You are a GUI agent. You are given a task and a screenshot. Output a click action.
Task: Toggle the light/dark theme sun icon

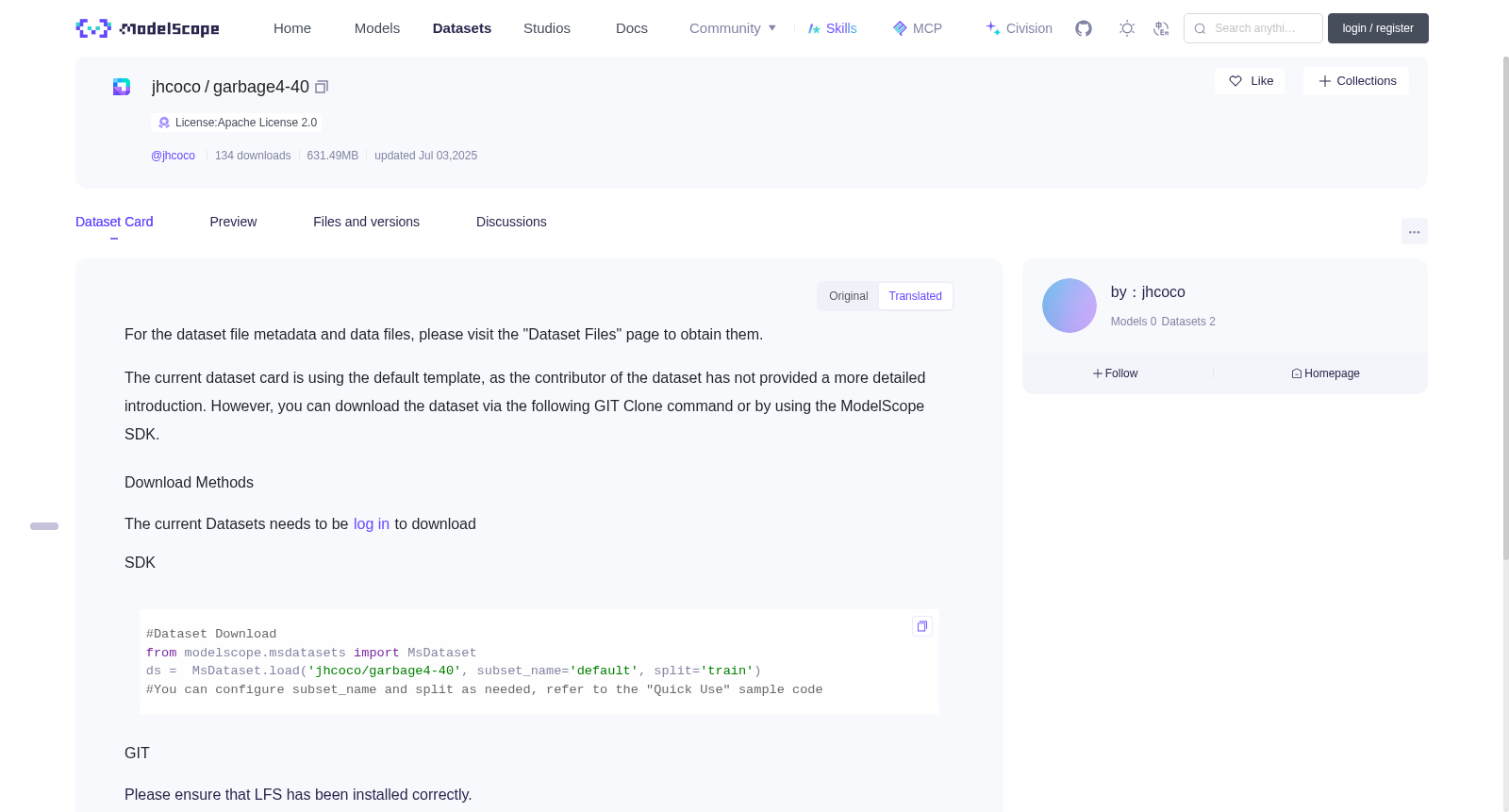[x=1127, y=28]
